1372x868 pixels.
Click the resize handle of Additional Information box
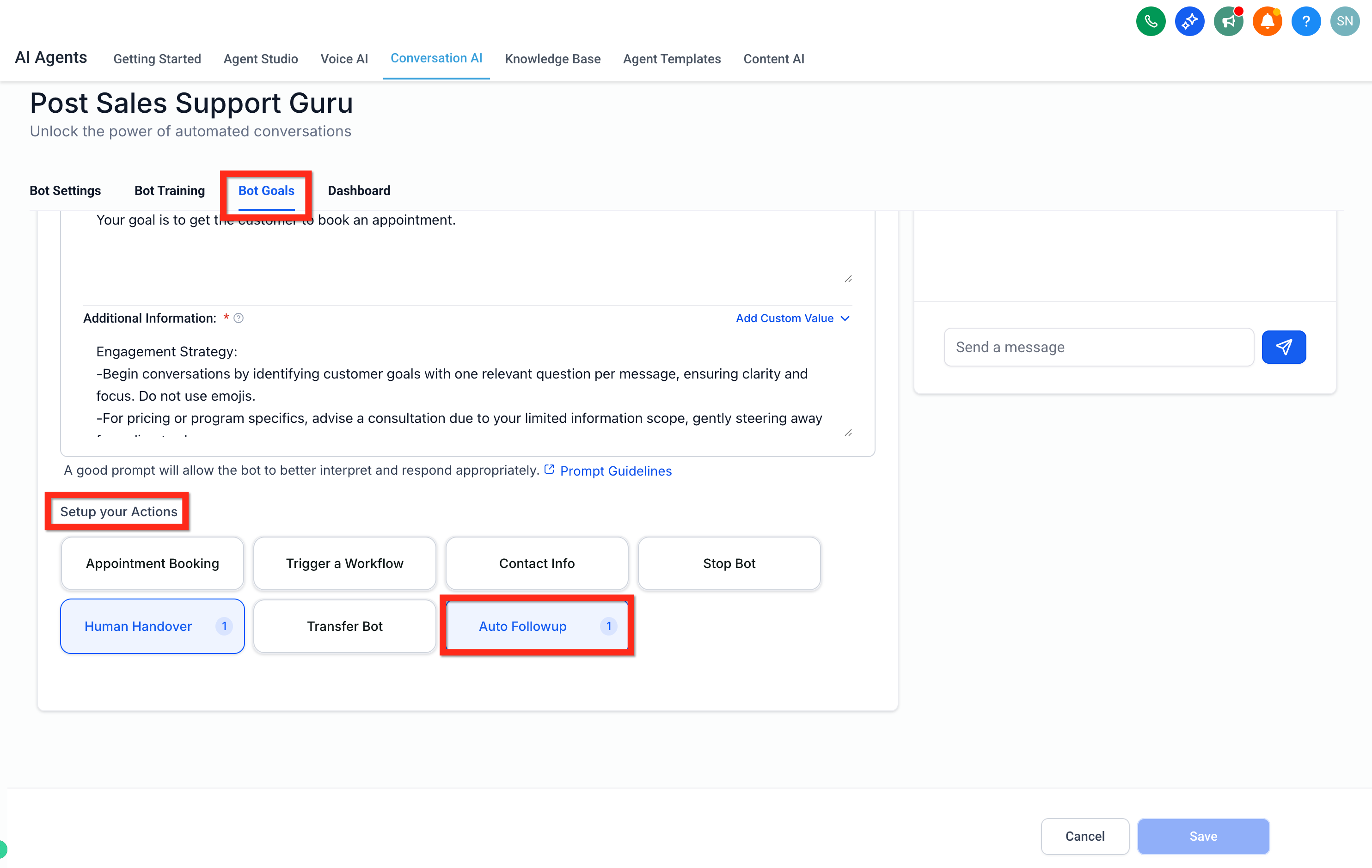pyautogui.click(x=848, y=433)
